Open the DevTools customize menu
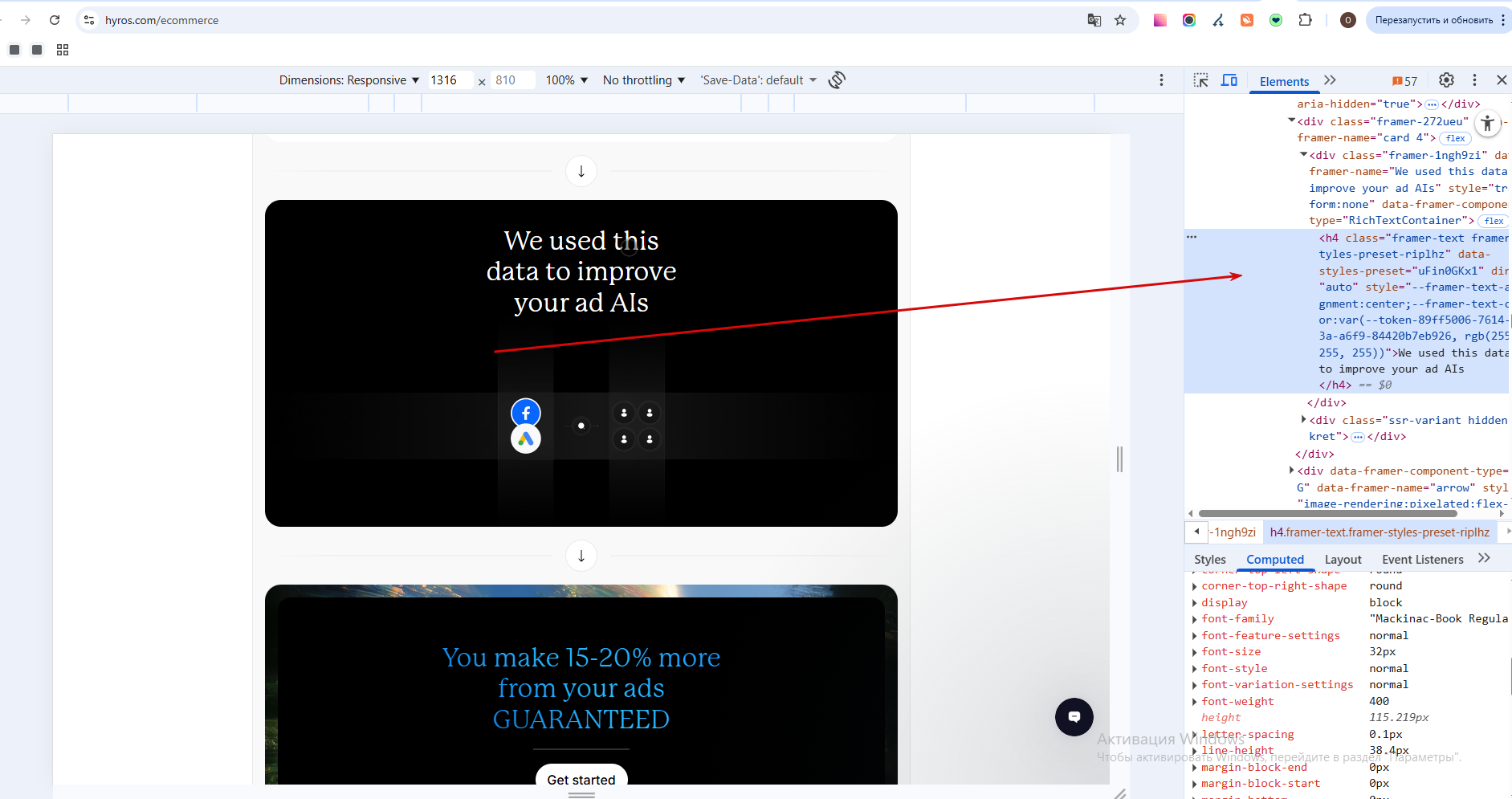The height and width of the screenshot is (799, 1512). 1474,79
